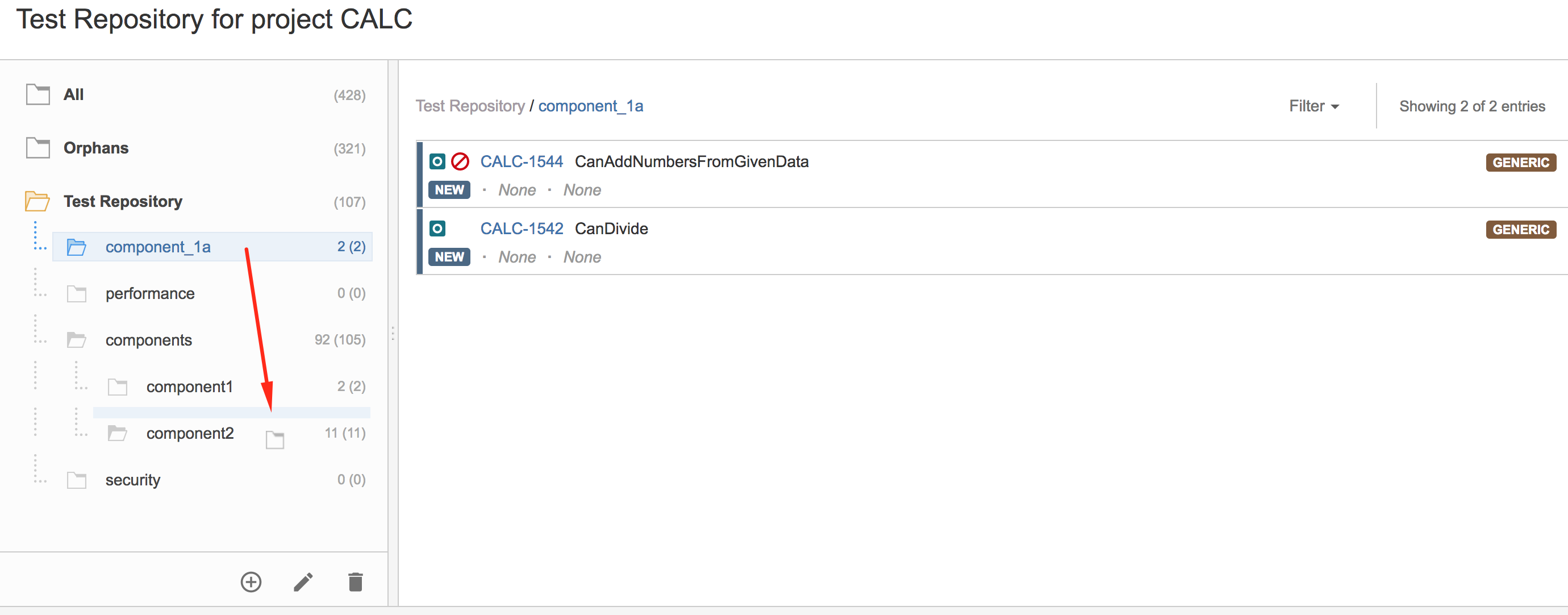Viewport: 1568px width, 615px height.
Task: Click the 11 (11) count of component2
Action: pos(345,433)
